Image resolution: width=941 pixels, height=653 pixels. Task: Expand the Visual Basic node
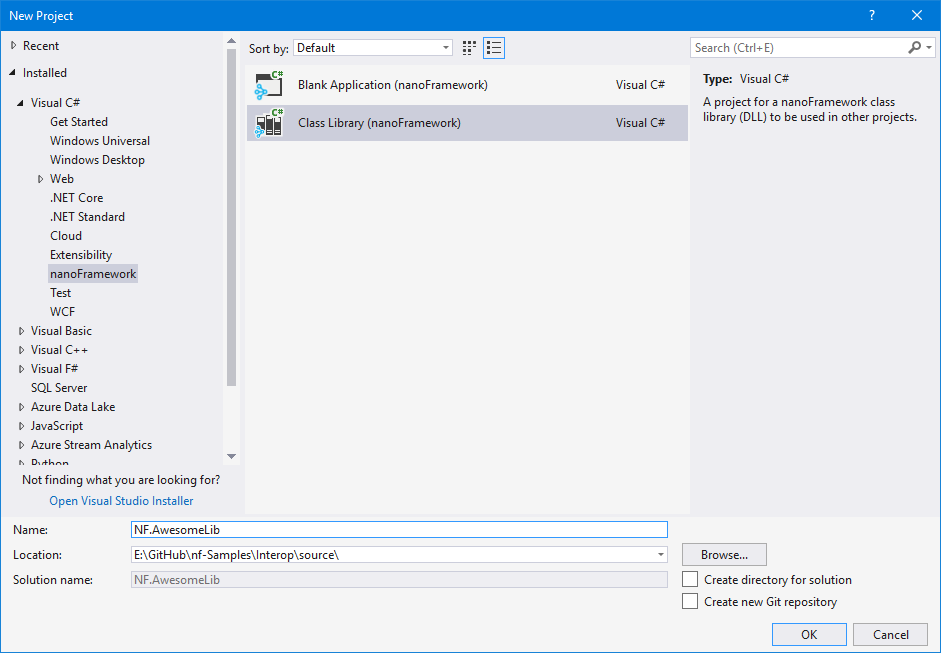(x=22, y=331)
